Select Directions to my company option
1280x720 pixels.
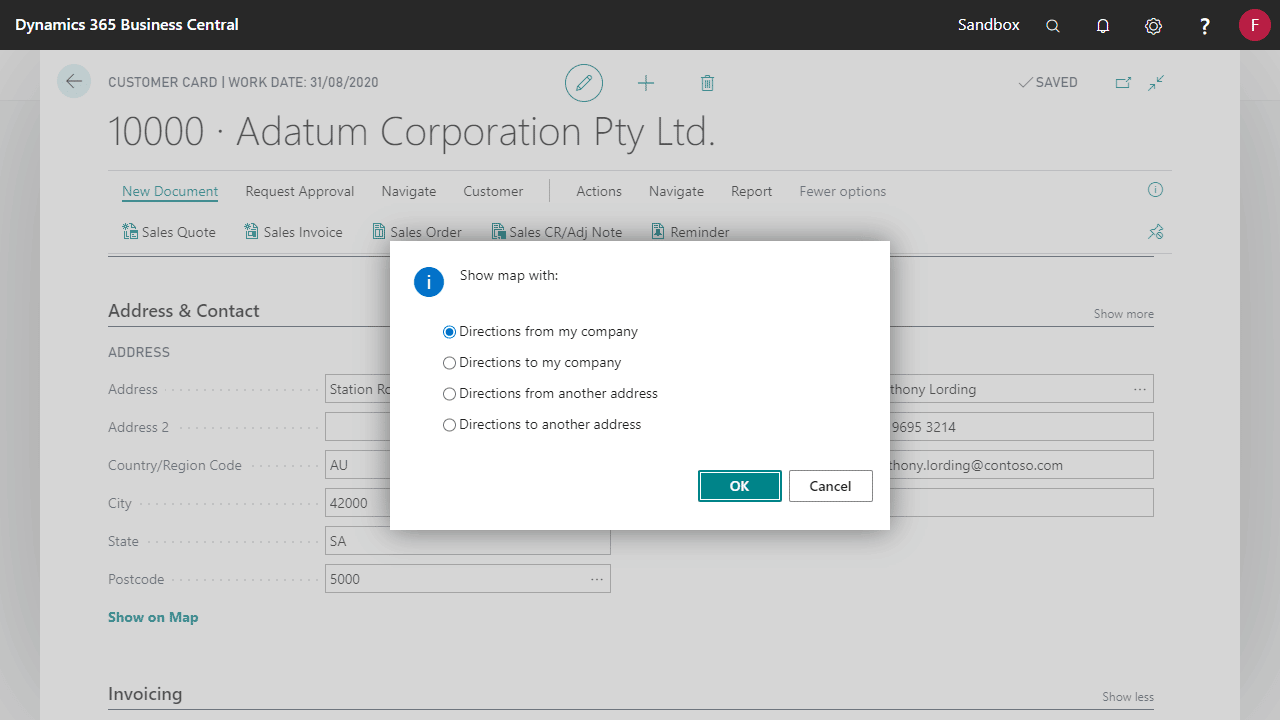[532, 362]
